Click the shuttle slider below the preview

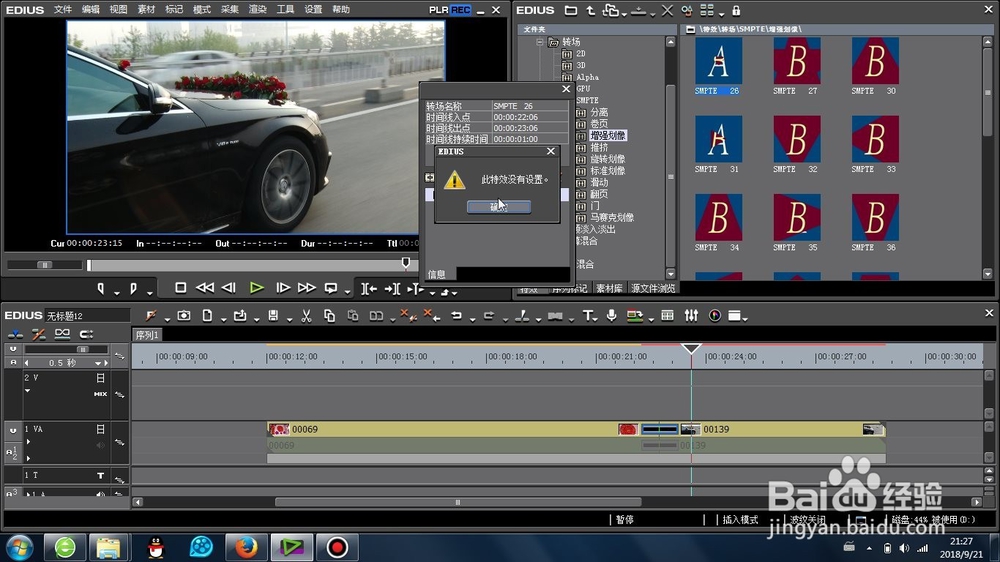pyautogui.click(x=45, y=265)
